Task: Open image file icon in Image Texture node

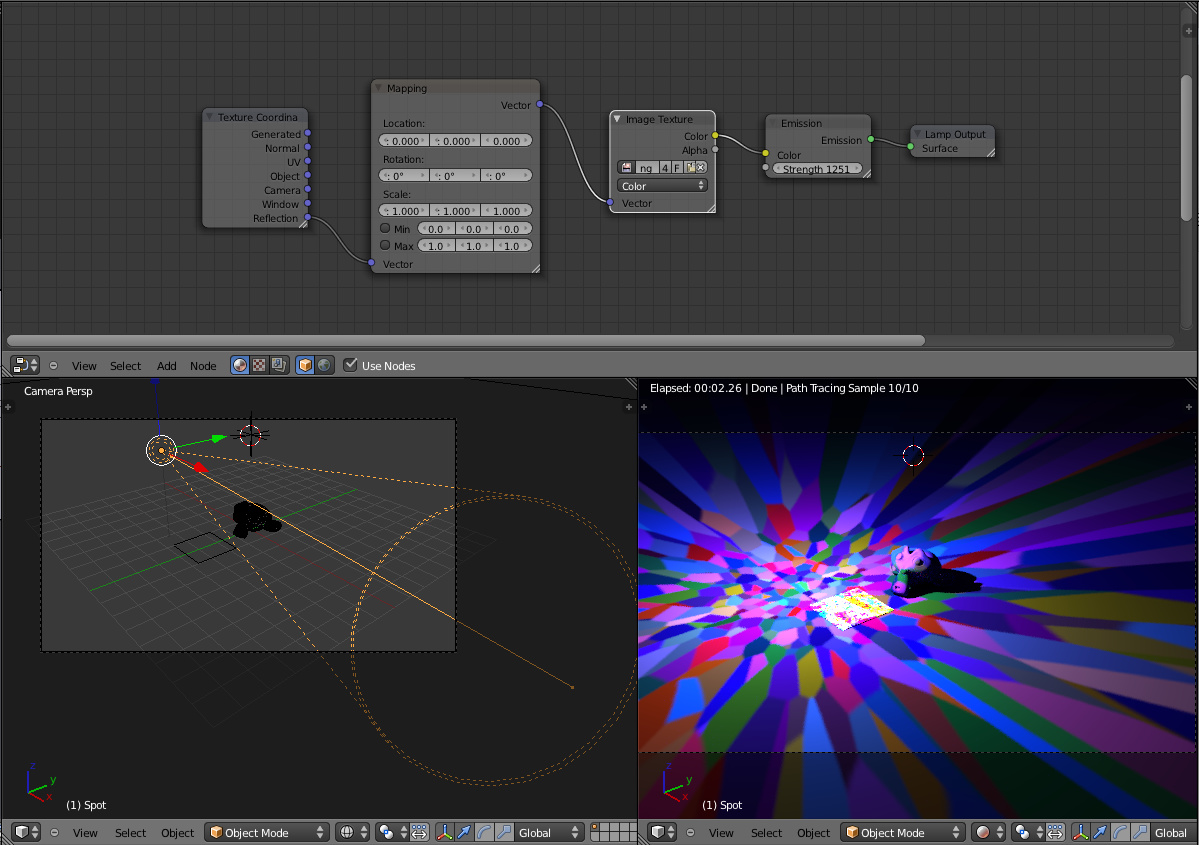Action: pos(690,167)
